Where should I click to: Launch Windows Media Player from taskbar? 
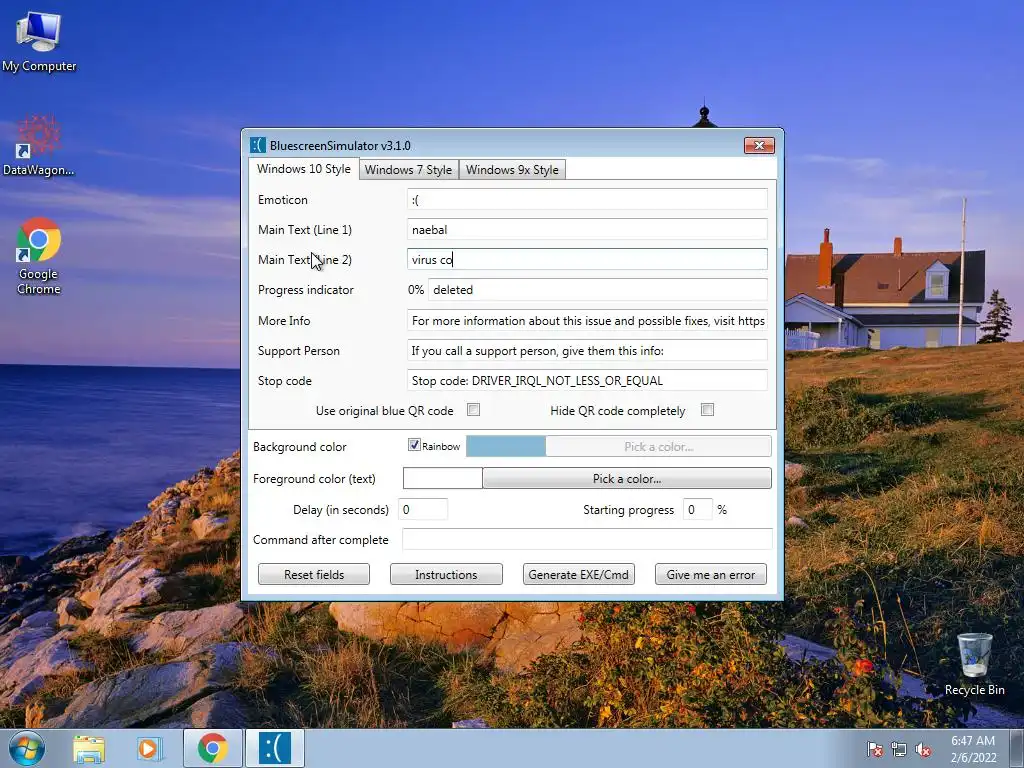[149, 749]
